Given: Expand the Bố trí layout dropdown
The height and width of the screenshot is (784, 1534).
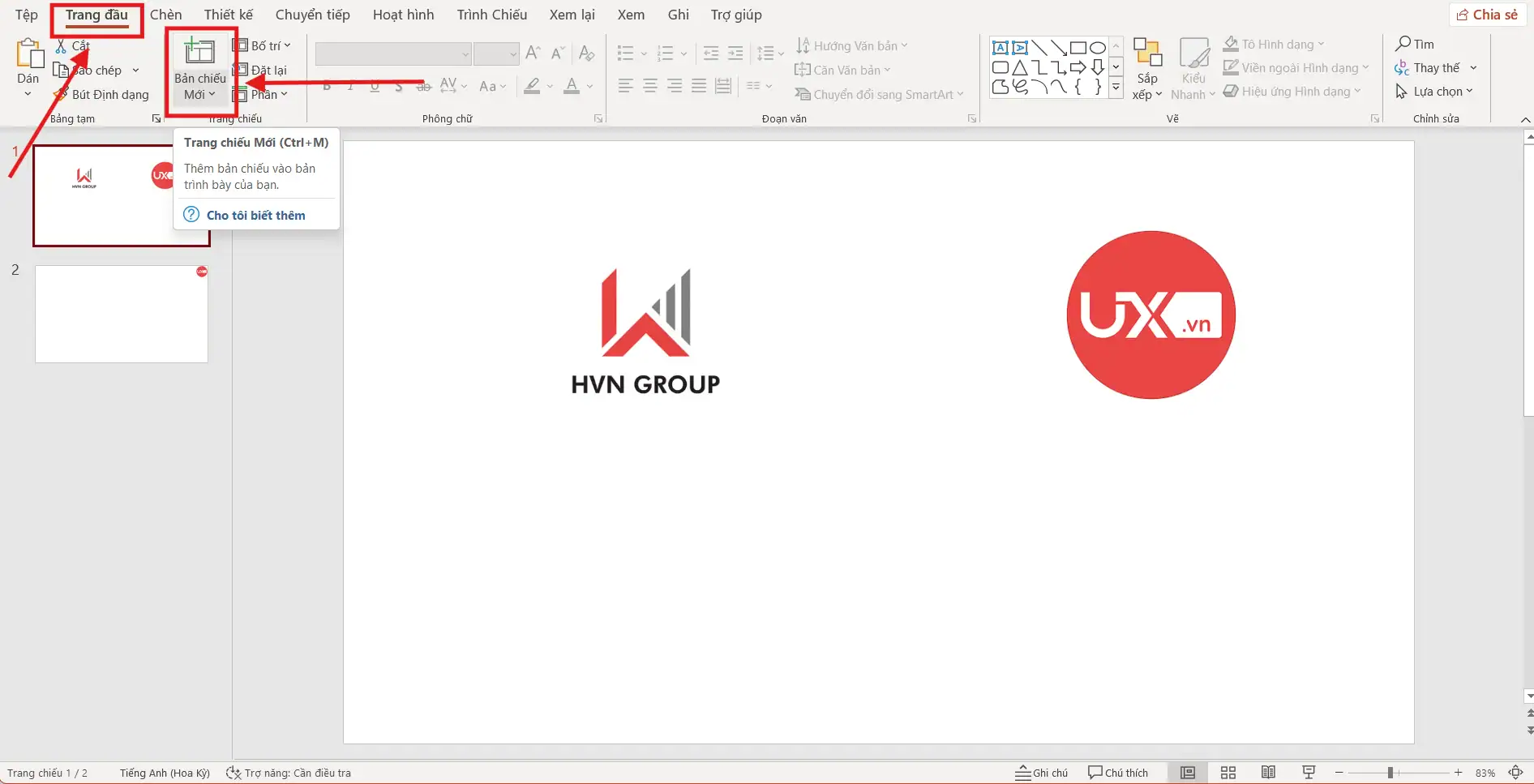Looking at the screenshot, I should [x=262, y=45].
